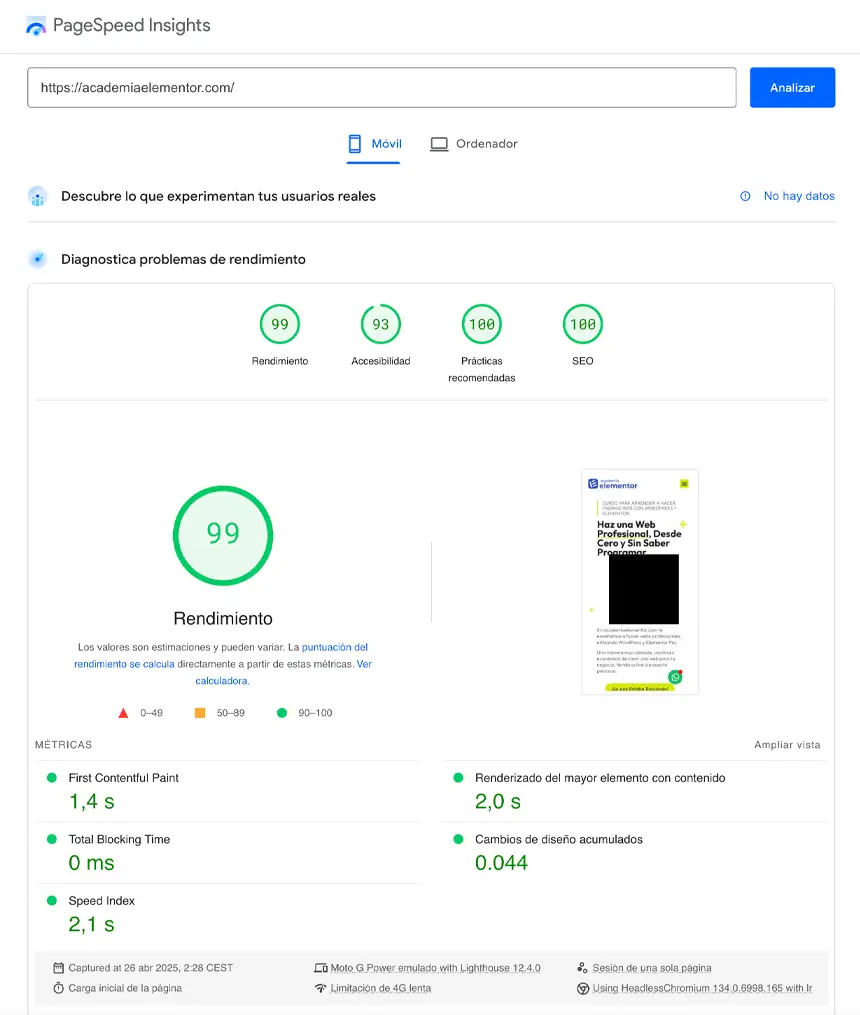
Task: Click the page screenshot thumbnail of academia elementor
Action: point(639,582)
